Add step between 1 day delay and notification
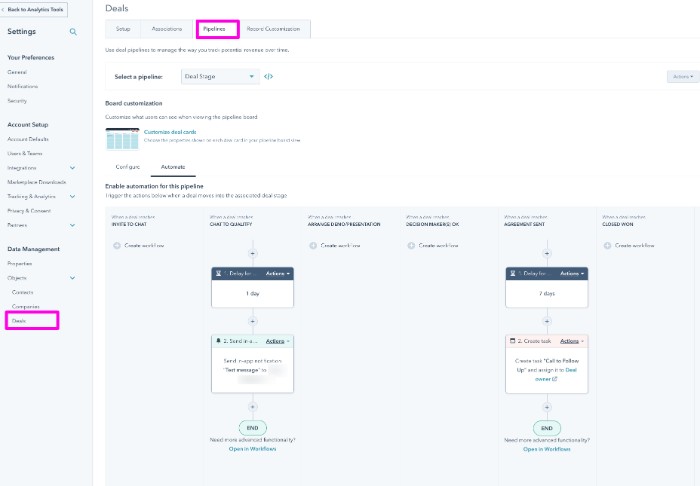This screenshot has width=700, height=486. [x=253, y=321]
